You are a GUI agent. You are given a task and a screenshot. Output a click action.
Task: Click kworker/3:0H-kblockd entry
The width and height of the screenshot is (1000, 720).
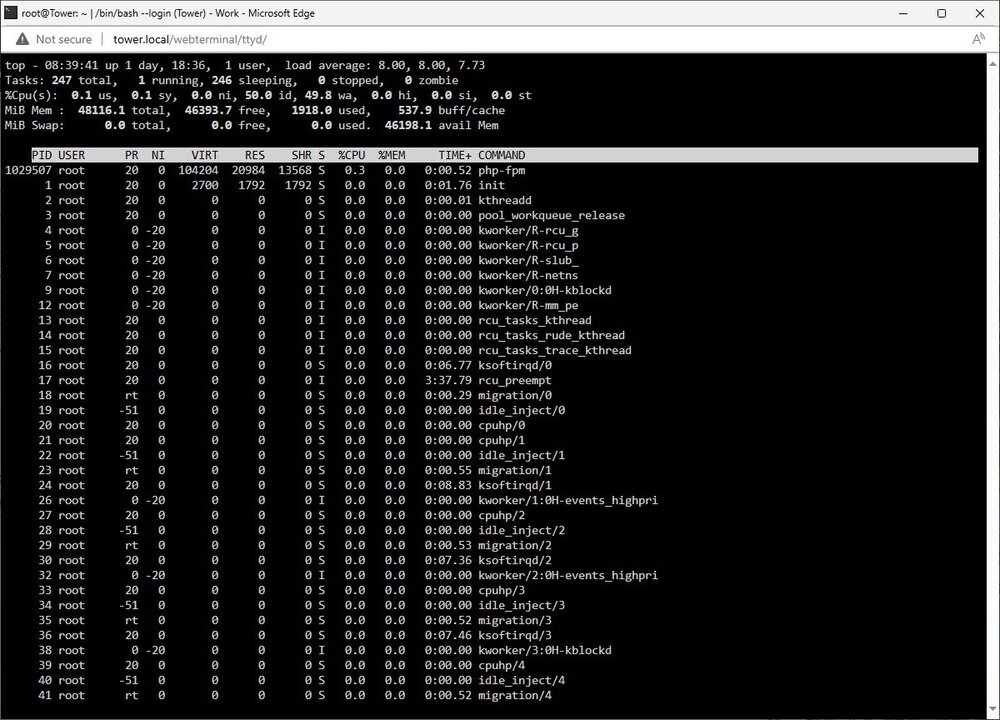(x=545, y=650)
